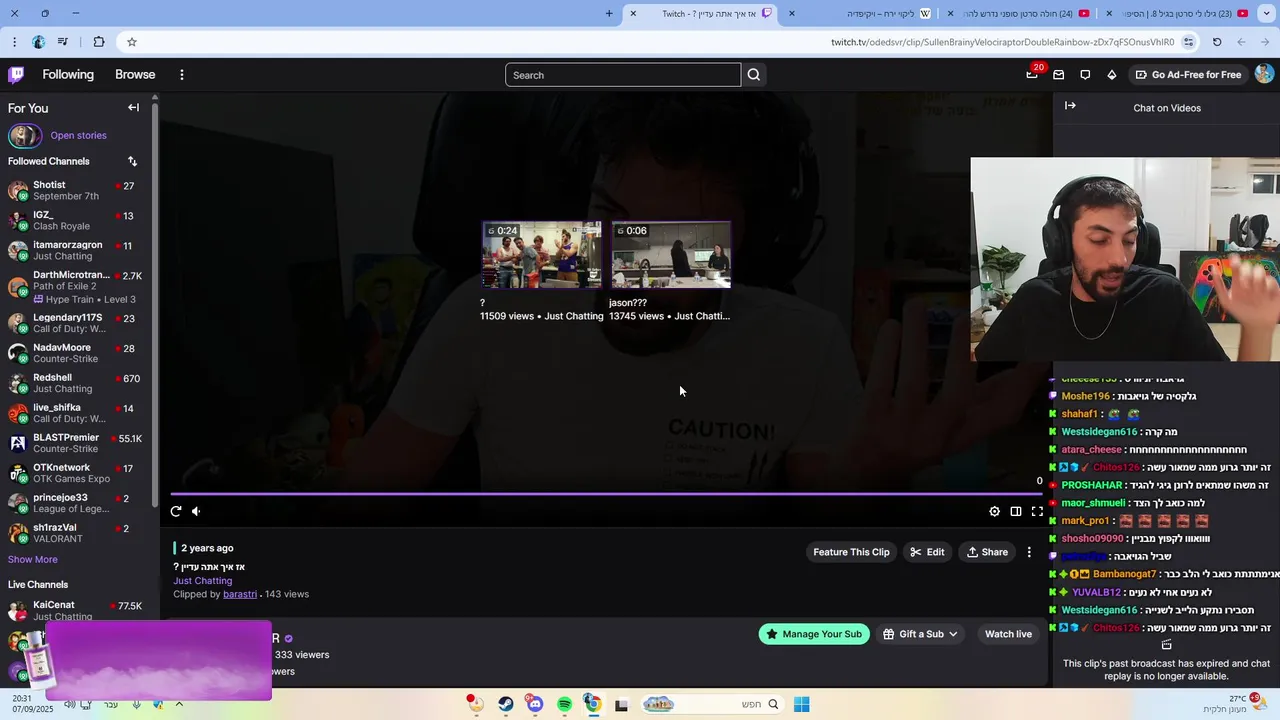The image size is (1280, 720).
Task: Sort followed channels with arrows icon
Action: [132, 161]
